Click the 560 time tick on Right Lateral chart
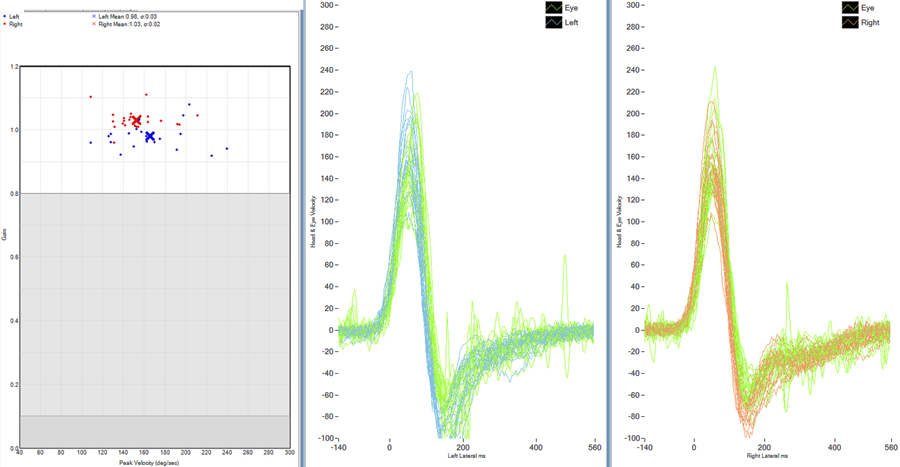900x467 pixels. tap(891, 447)
